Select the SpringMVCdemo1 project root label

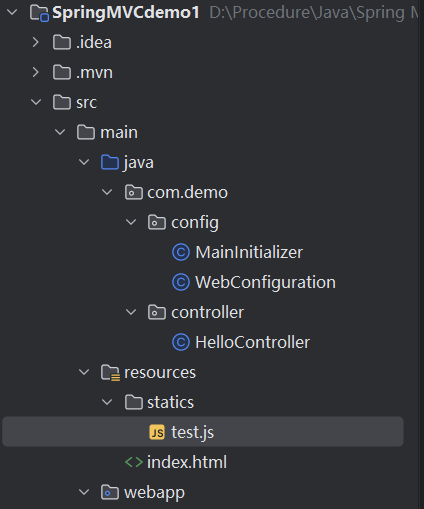tap(126, 13)
